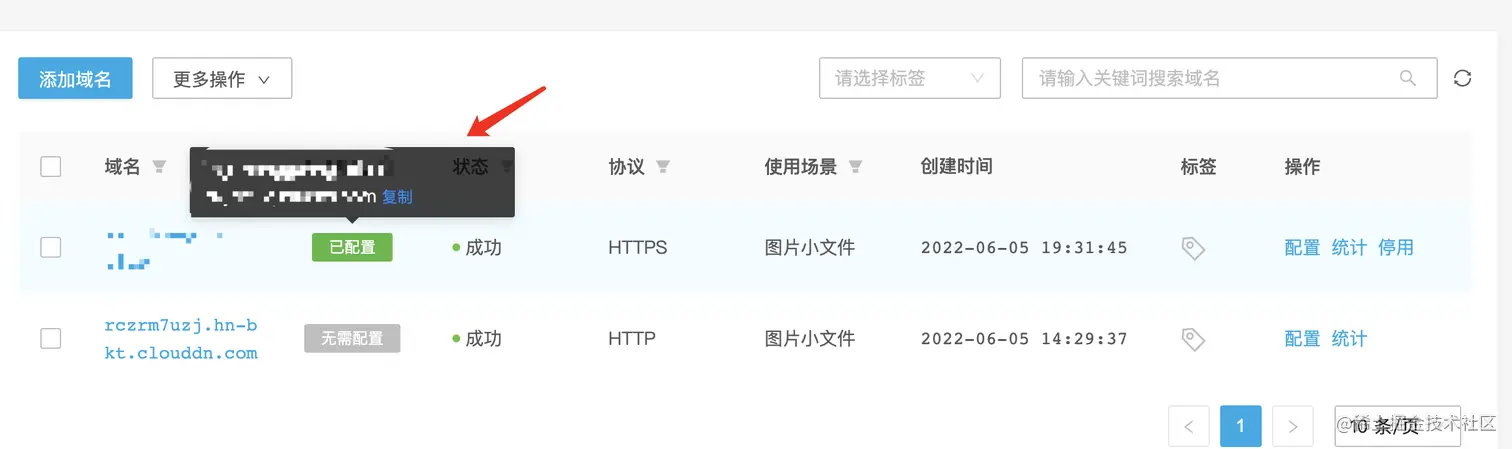This screenshot has width=1512, height=449.
Task: Click the refresh icon beside the search box
Action: click(x=1462, y=78)
